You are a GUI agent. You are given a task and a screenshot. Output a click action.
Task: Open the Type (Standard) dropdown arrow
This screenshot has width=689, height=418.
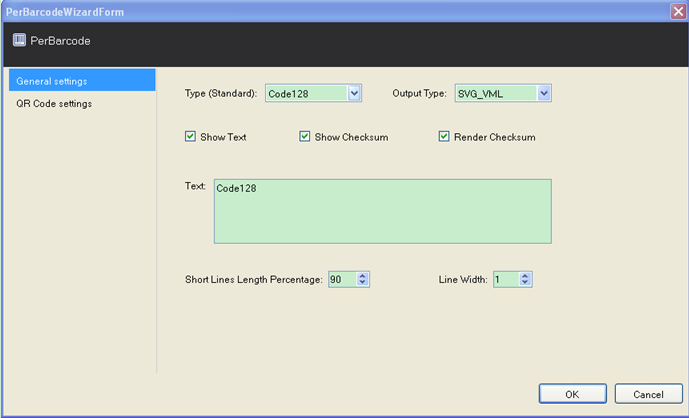pyautogui.click(x=354, y=93)
